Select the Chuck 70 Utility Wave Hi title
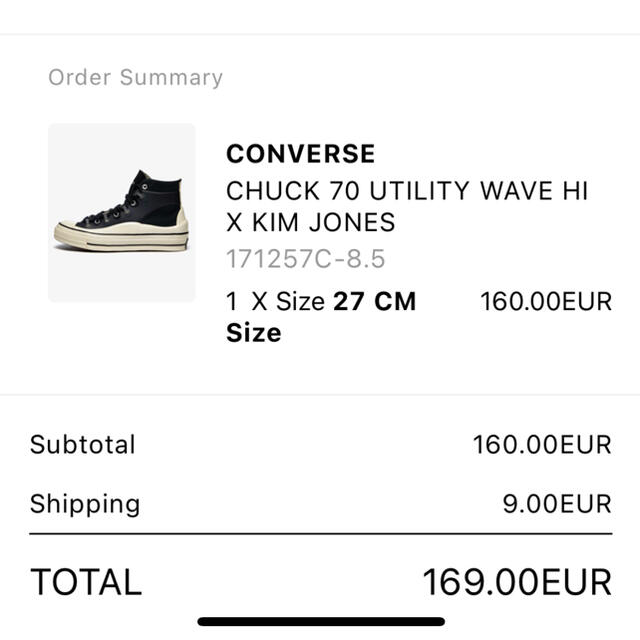The width and height of the screenshot is (640, 640). pyautogui.click(x=407, y=191)
